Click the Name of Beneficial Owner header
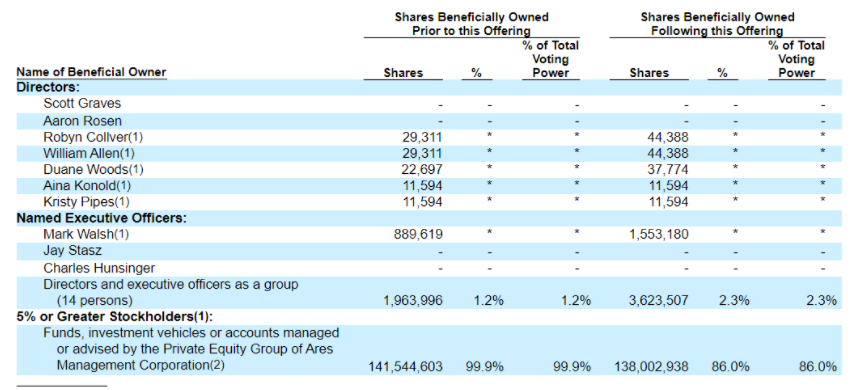This screenshot has height=390, width=851. 91,73
